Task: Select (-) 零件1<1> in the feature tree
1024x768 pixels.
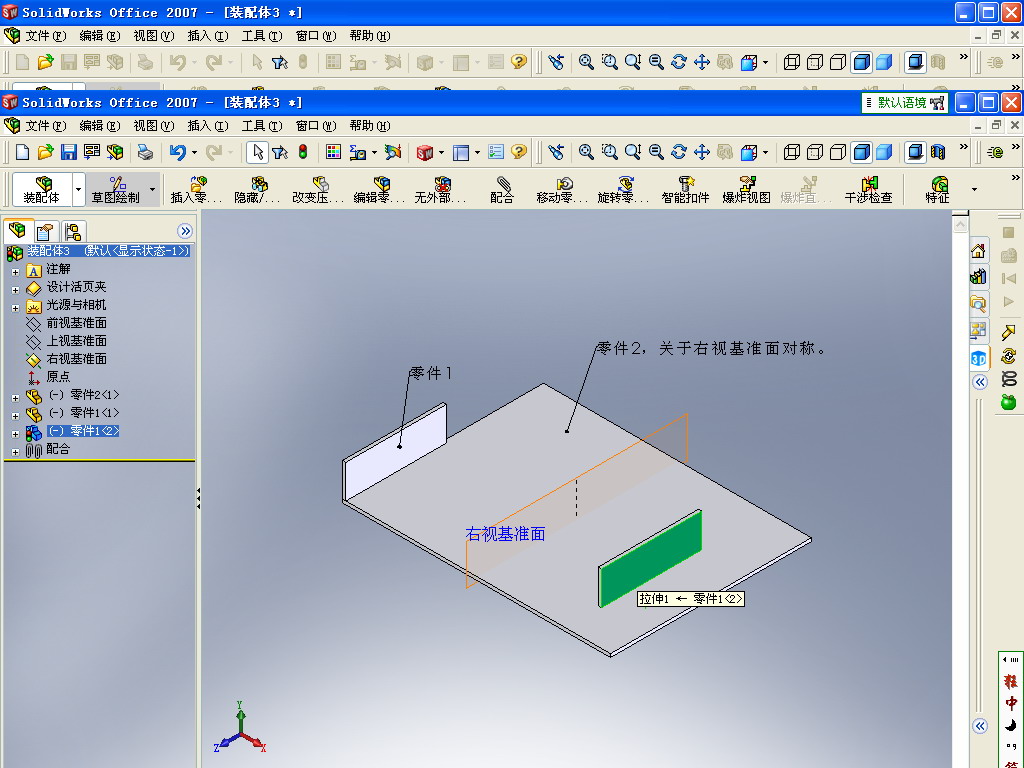Action: pyautogui.click(x=84, y=413)
